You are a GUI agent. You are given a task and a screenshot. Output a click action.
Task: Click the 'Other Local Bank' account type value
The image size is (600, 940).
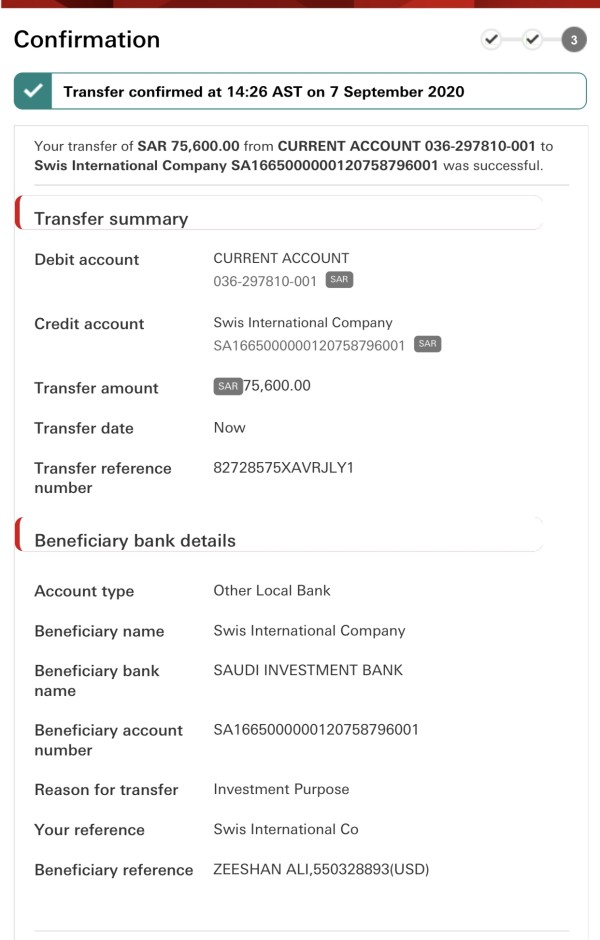click(x=272, y=590)
